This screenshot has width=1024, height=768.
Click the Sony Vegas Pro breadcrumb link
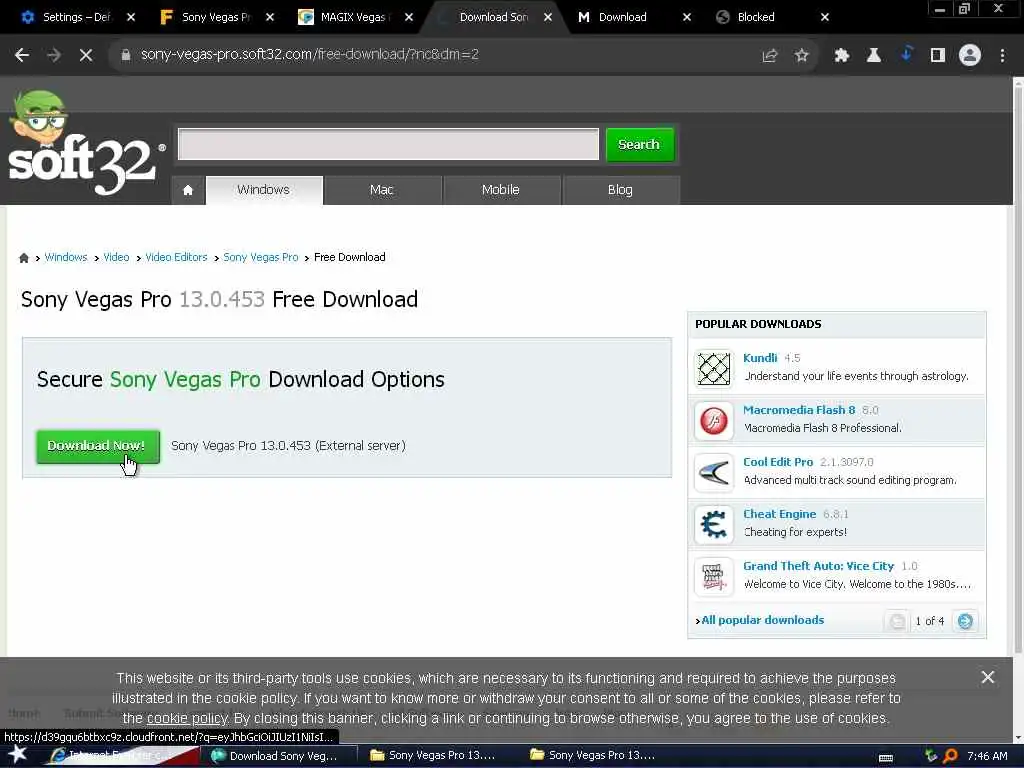(x=261, y=257)
